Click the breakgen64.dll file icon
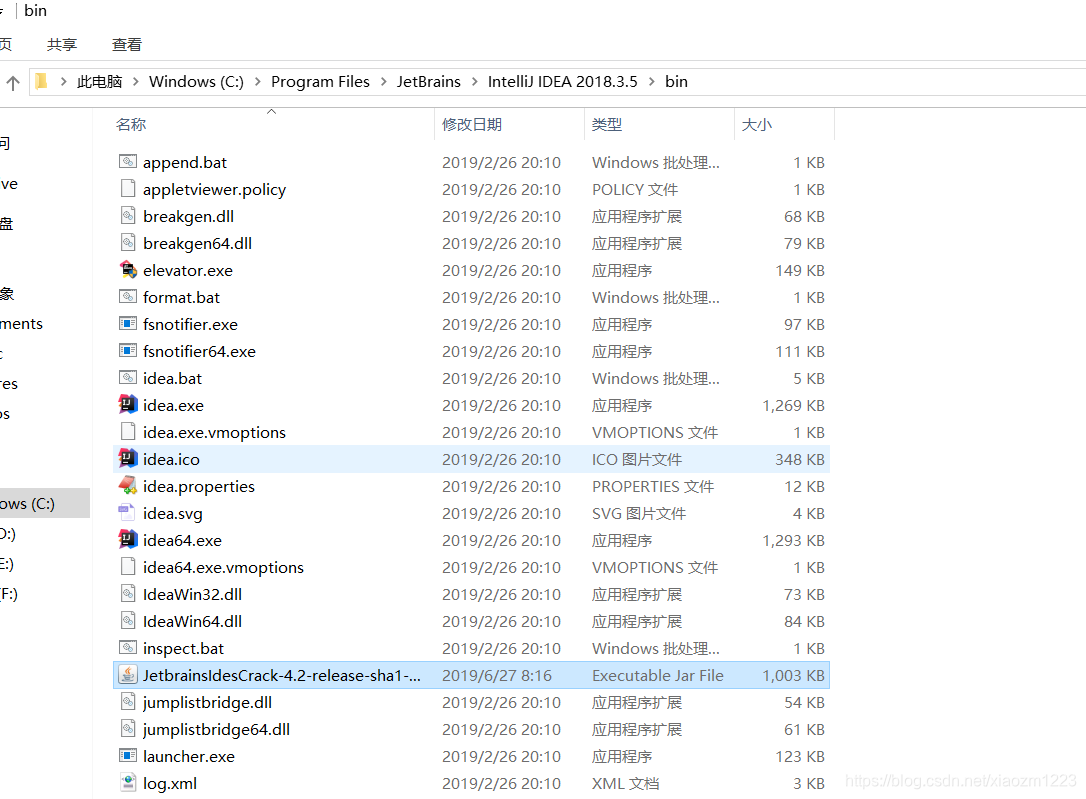This screenshot has height=799, width=1086. coord(127,243)
